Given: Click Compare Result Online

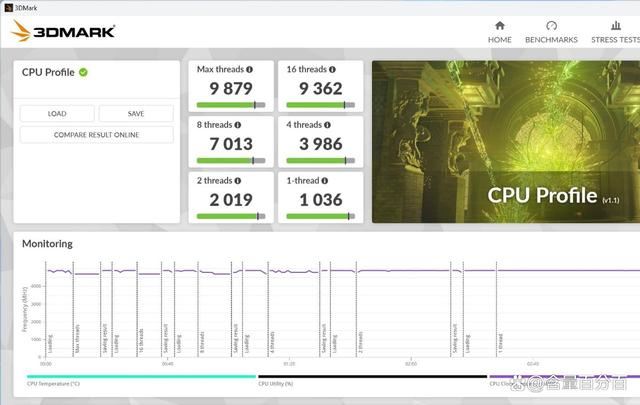Looking at the screenshot, I should click(x=96, y=135).
